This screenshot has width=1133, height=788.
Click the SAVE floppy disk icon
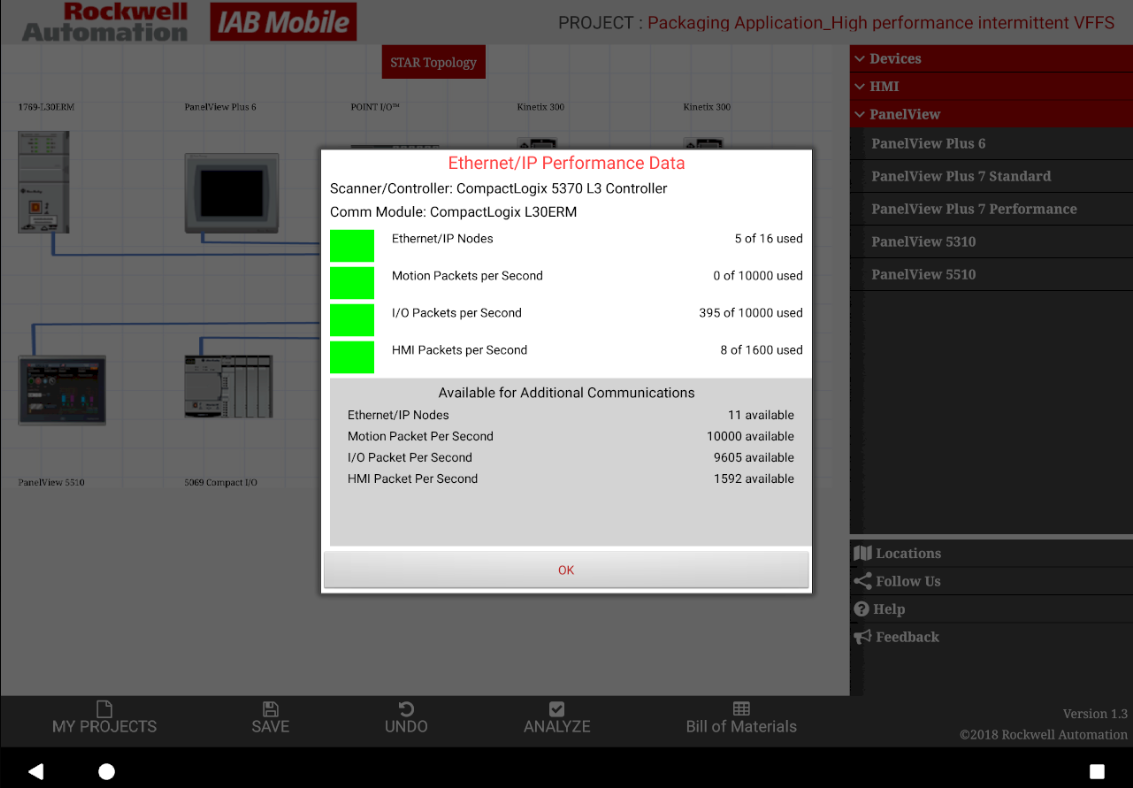[x=270, y=709]
